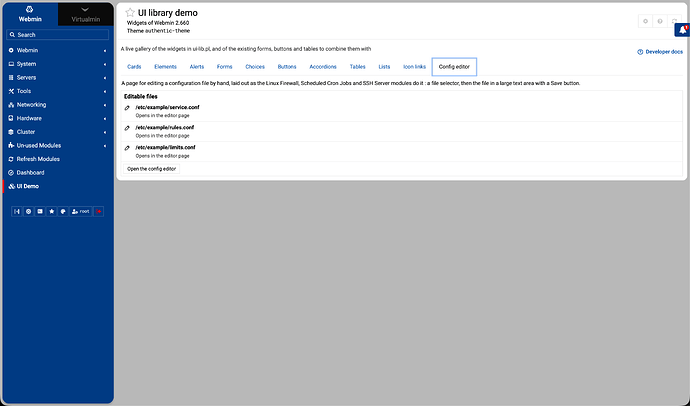Expand the Webmin menu arrow

pyautogui.click(x=105, y=51)
